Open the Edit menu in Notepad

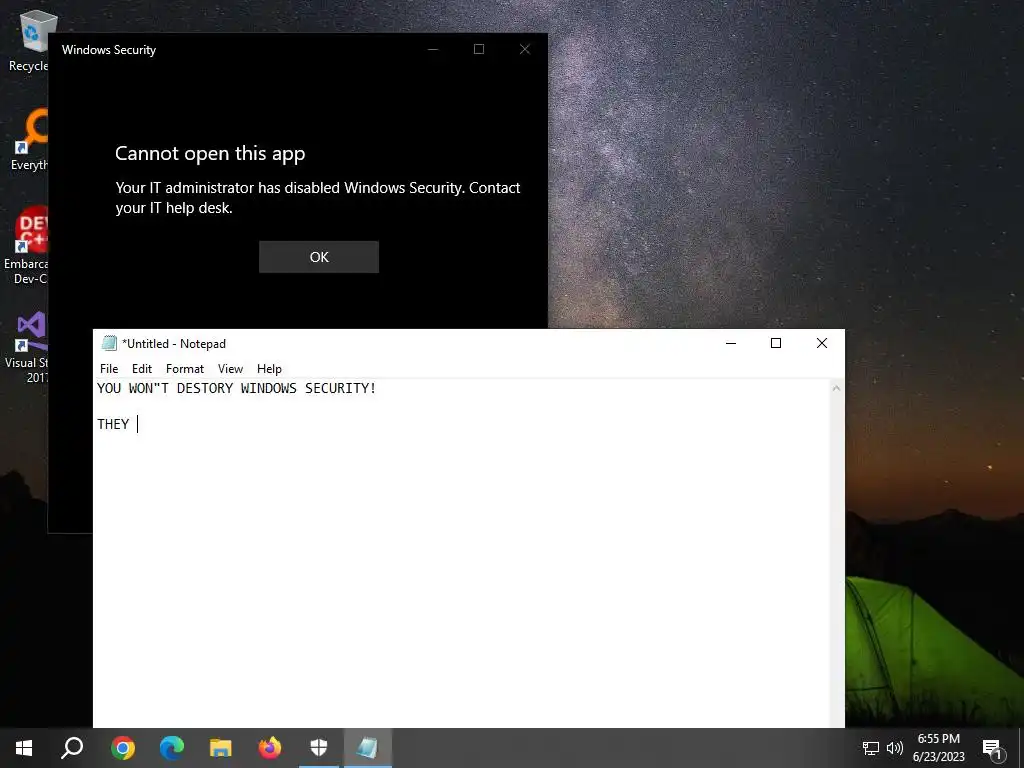[142, 369]
